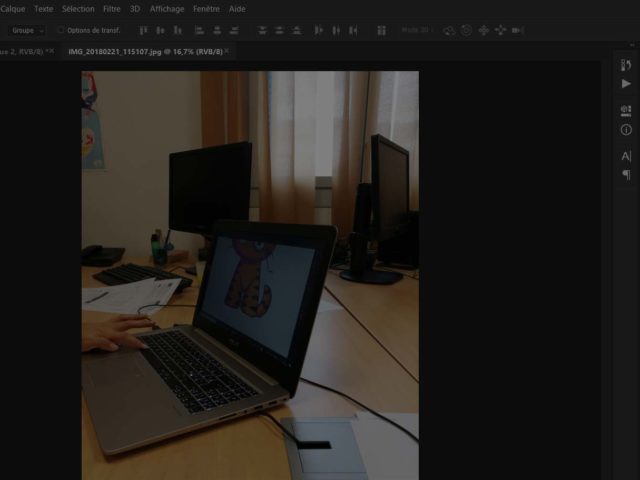
Task: Open the Groupe dropdown
Action: coord(27,30)
